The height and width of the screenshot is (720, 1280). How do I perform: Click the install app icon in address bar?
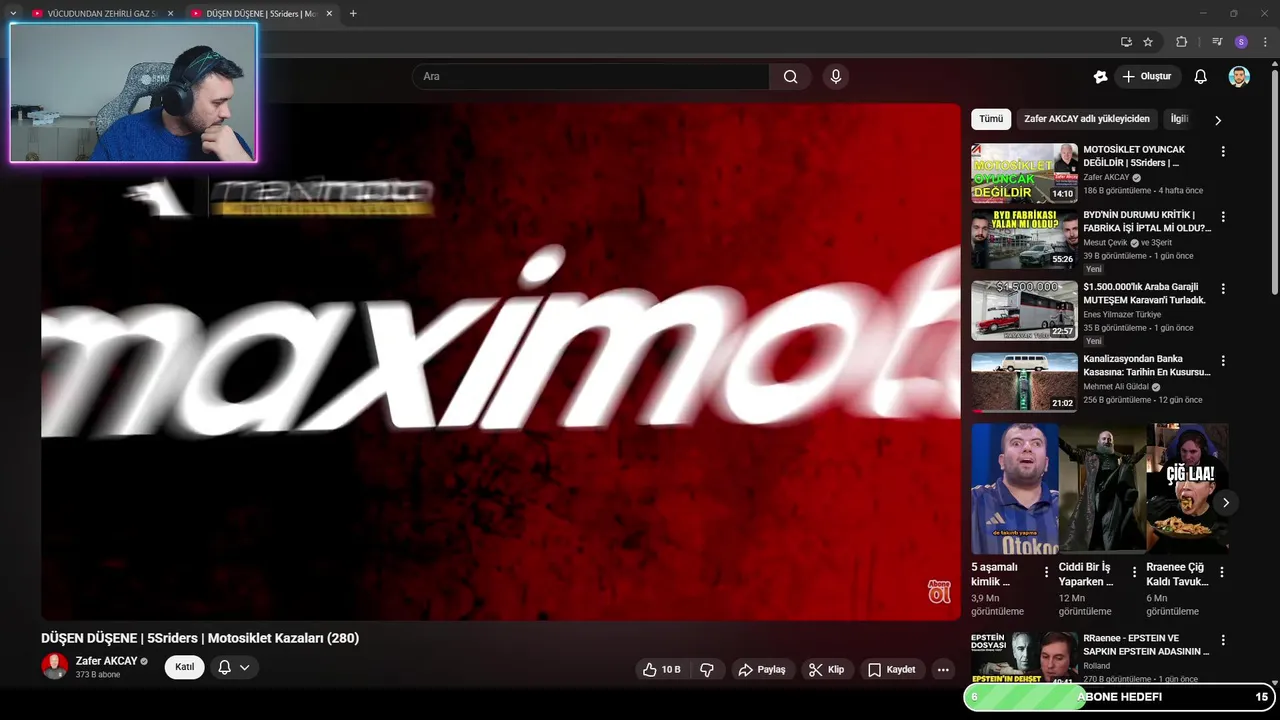(1126, 42)
